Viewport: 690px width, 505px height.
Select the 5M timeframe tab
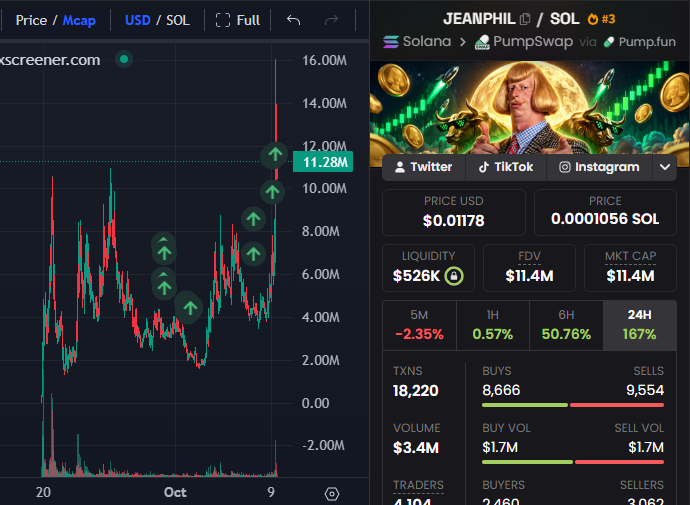(x=419, y=326)
